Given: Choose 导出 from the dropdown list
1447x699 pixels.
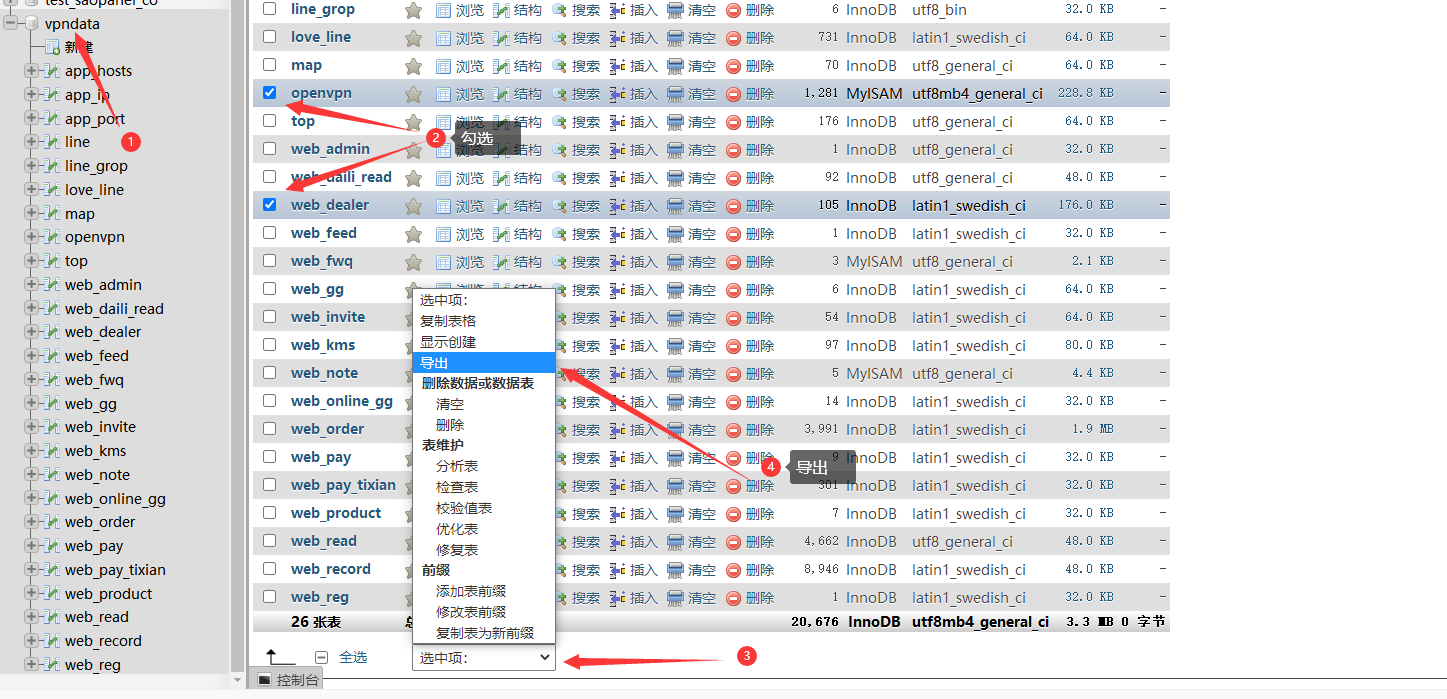Looking at the screenshot, I should [434, 363].
